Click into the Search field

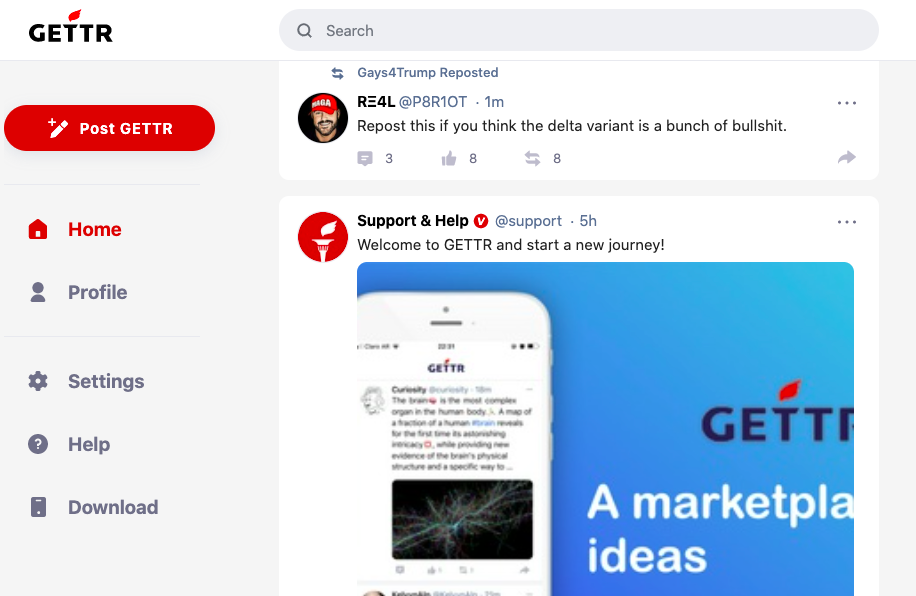click(x=578, y=30)
